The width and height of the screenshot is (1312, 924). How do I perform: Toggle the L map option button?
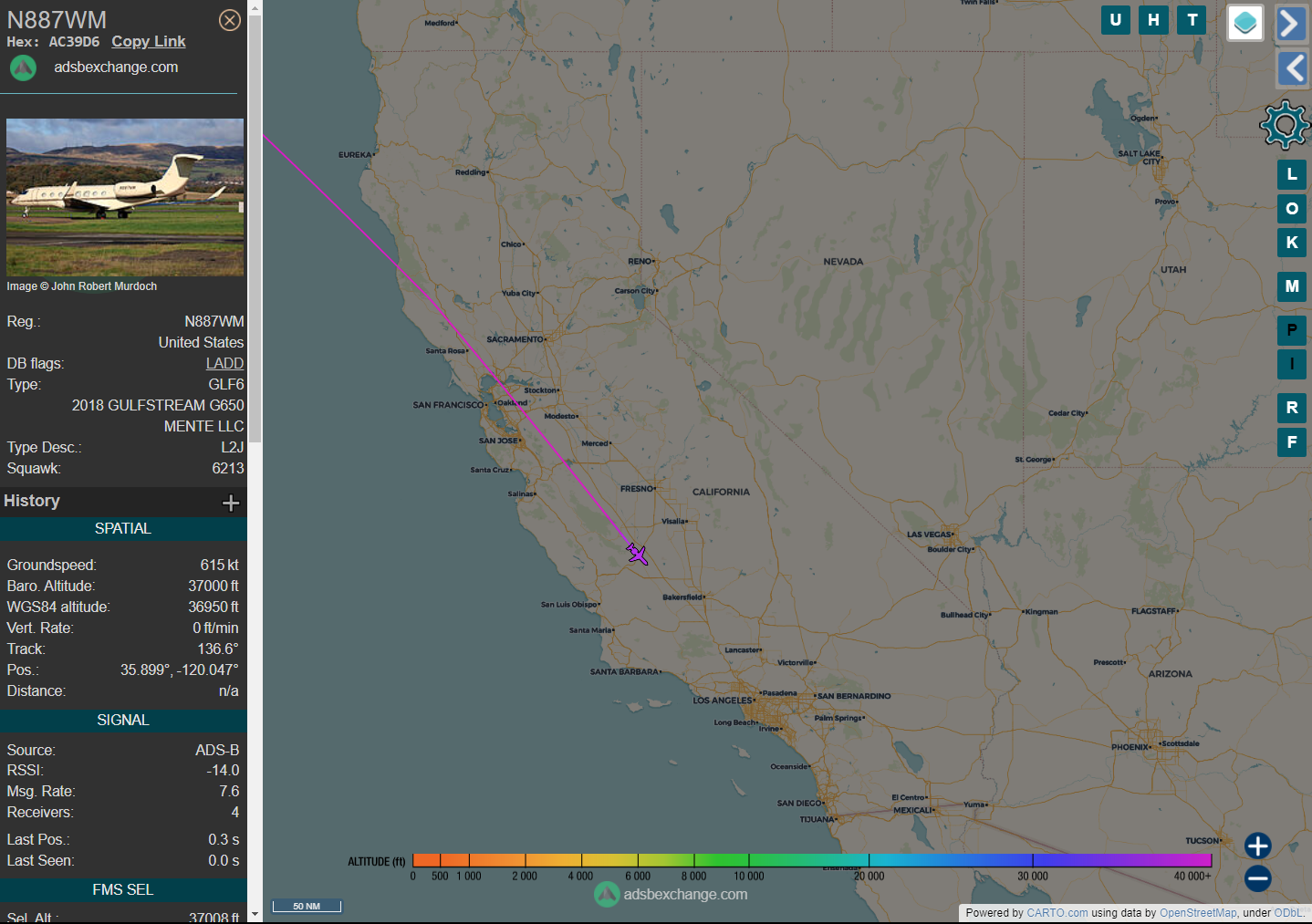[x=1292, y=174]
